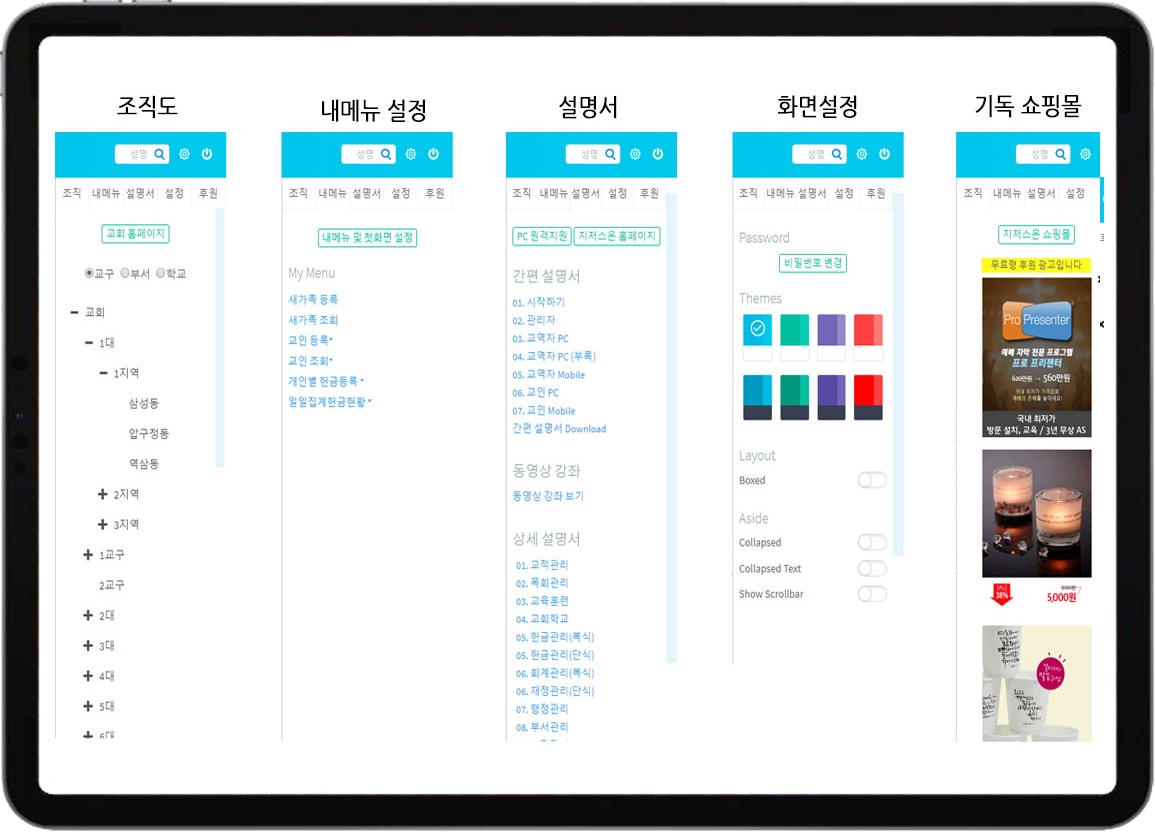The height and width of the screenshot is (832, 1155).
Task: Enable the Boxed layout toggle
Action: [x=871, y=480]
